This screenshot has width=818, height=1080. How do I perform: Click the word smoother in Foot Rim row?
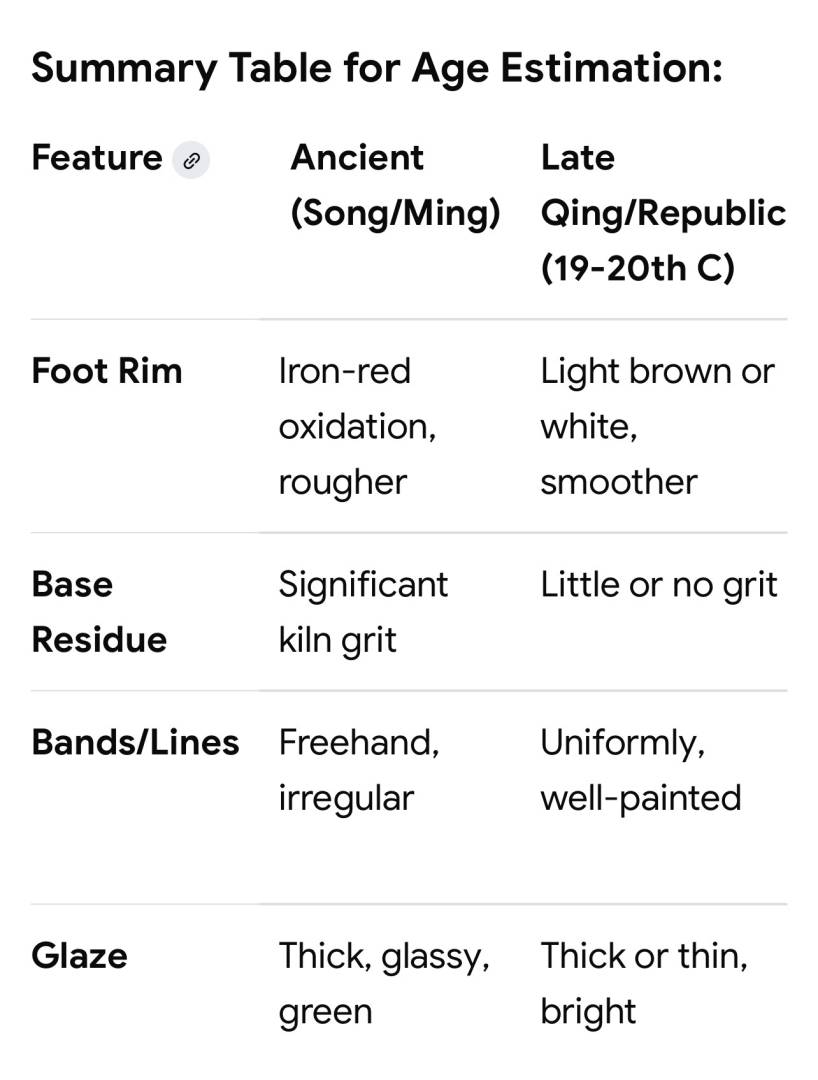coord(618,481)
